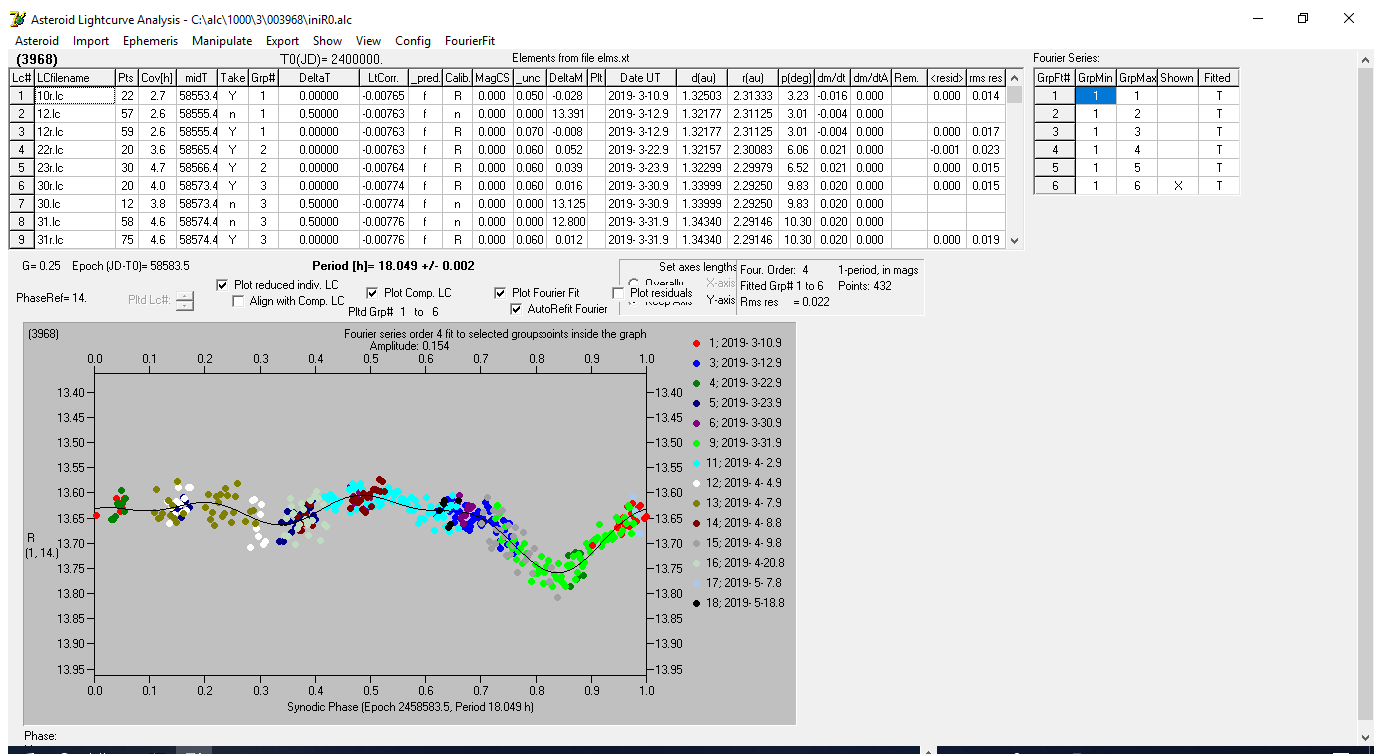Open the Config menu

[x=413, y=41]
